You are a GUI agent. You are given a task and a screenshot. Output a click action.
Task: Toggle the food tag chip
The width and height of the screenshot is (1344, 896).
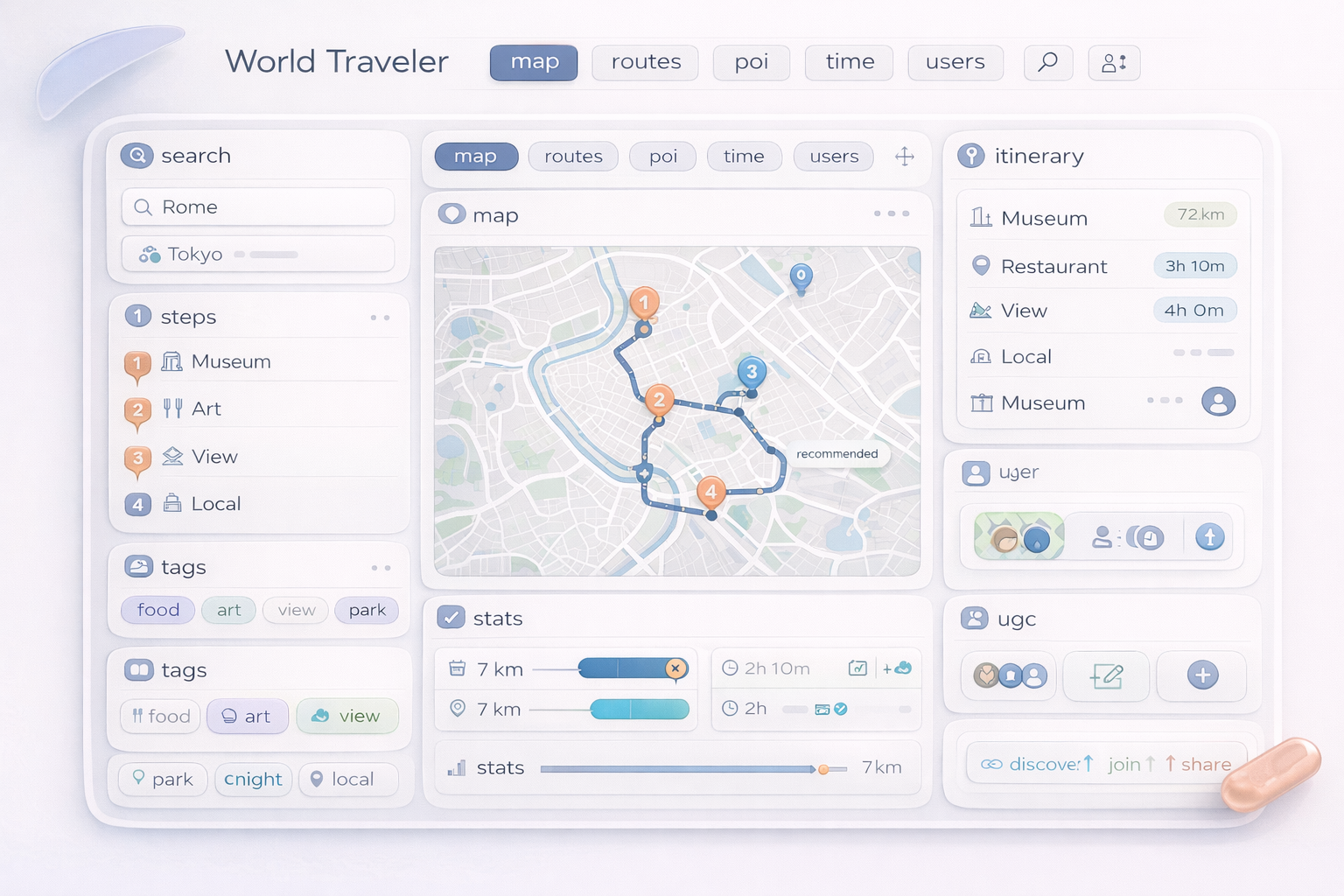click(157, 610)
